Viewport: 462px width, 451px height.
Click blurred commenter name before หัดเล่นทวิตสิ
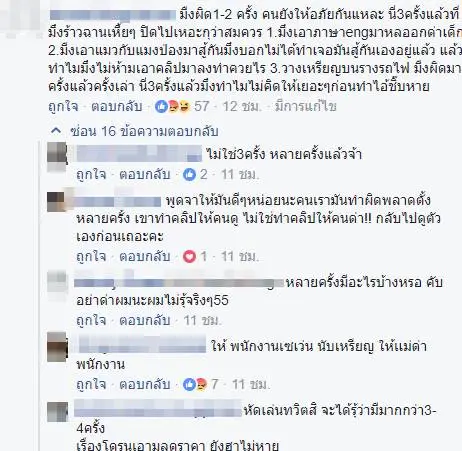pyautogui.click(x=158, y=410)
